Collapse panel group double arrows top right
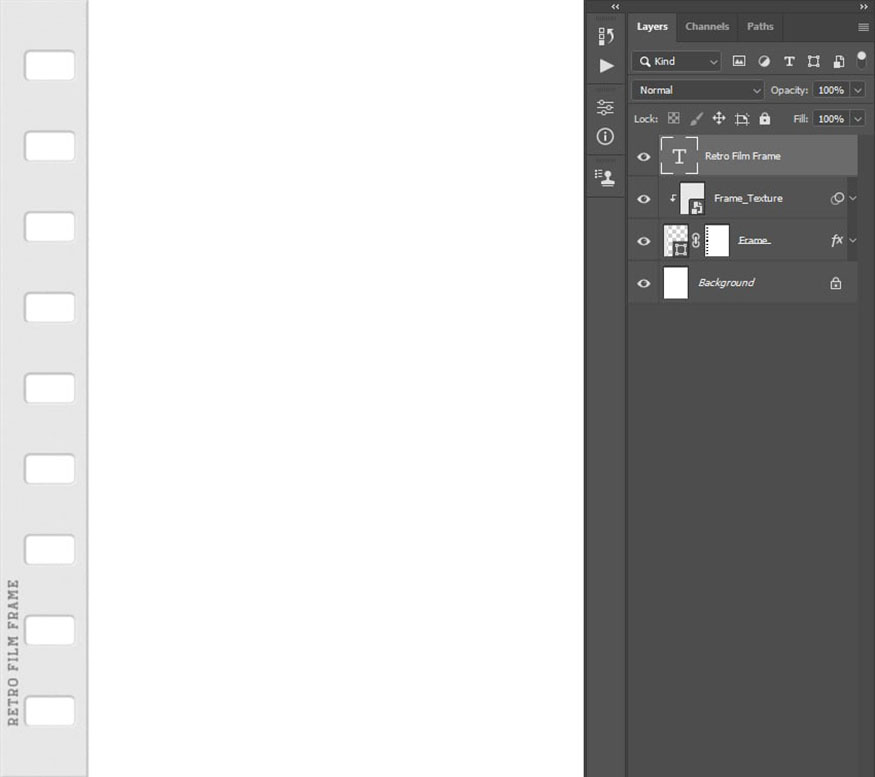Viewport: 875px width, 777px height. [x=864, y=7]
